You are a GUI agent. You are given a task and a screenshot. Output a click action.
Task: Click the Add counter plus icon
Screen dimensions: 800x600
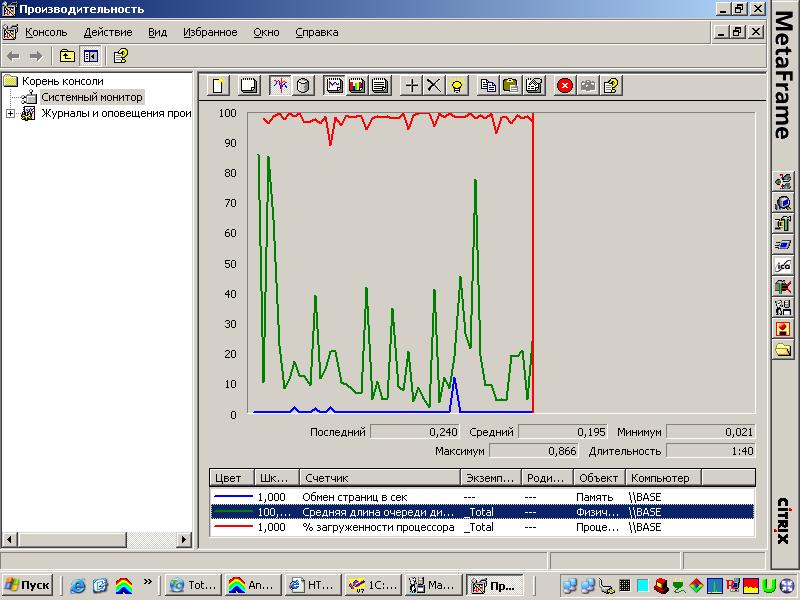click(x=411, y=86)
